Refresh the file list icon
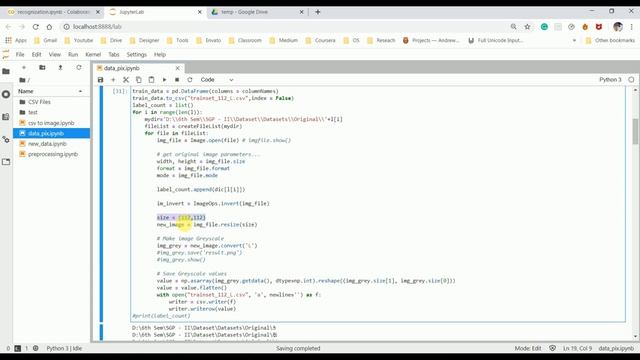The width and height of the screenshot is (640, 360). (x=79, y=67)
